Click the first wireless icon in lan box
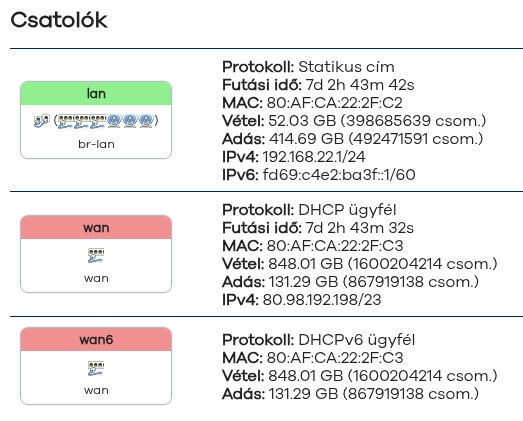This screenshot has height=421, width=523. point(114,121)
